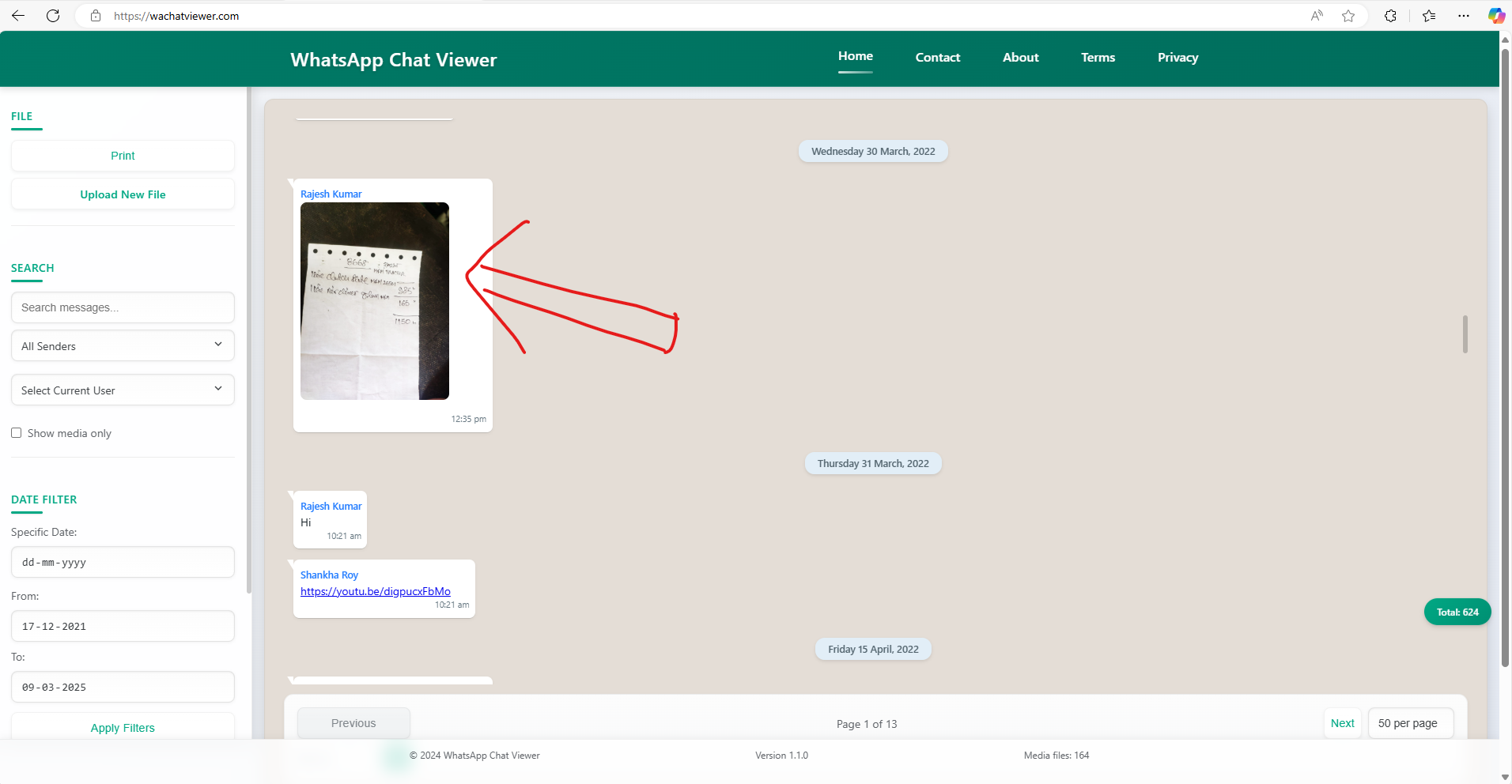Open the browser favorites list
The width and height of the screenshot is (1512, 784).
point(1428,15)
